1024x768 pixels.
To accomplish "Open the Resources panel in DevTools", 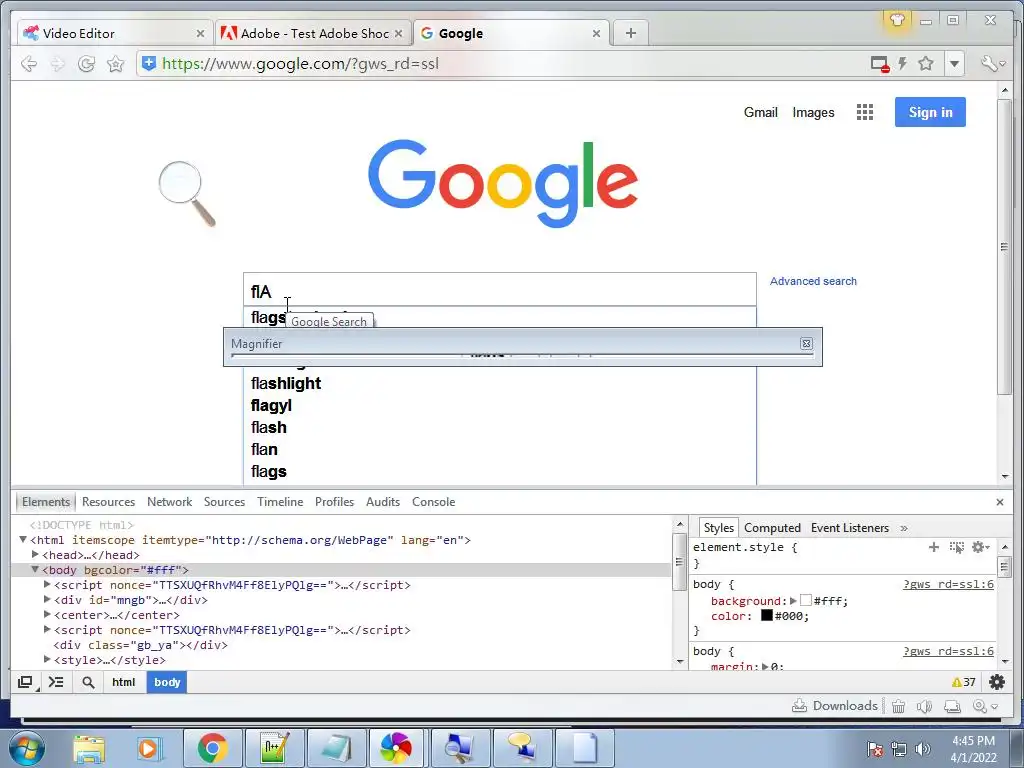I will pyautogui.click(x=108, y=502).
